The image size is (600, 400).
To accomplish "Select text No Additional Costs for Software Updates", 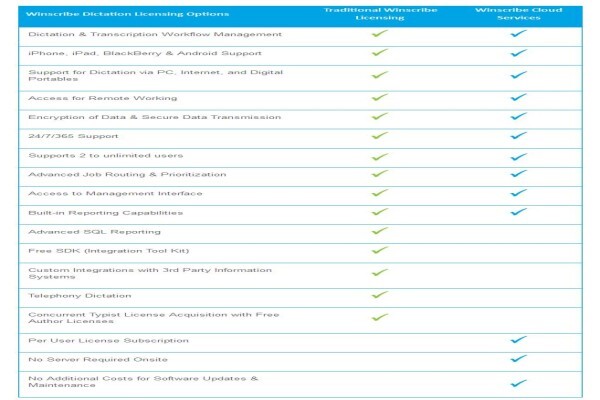I will coord(143,382).
